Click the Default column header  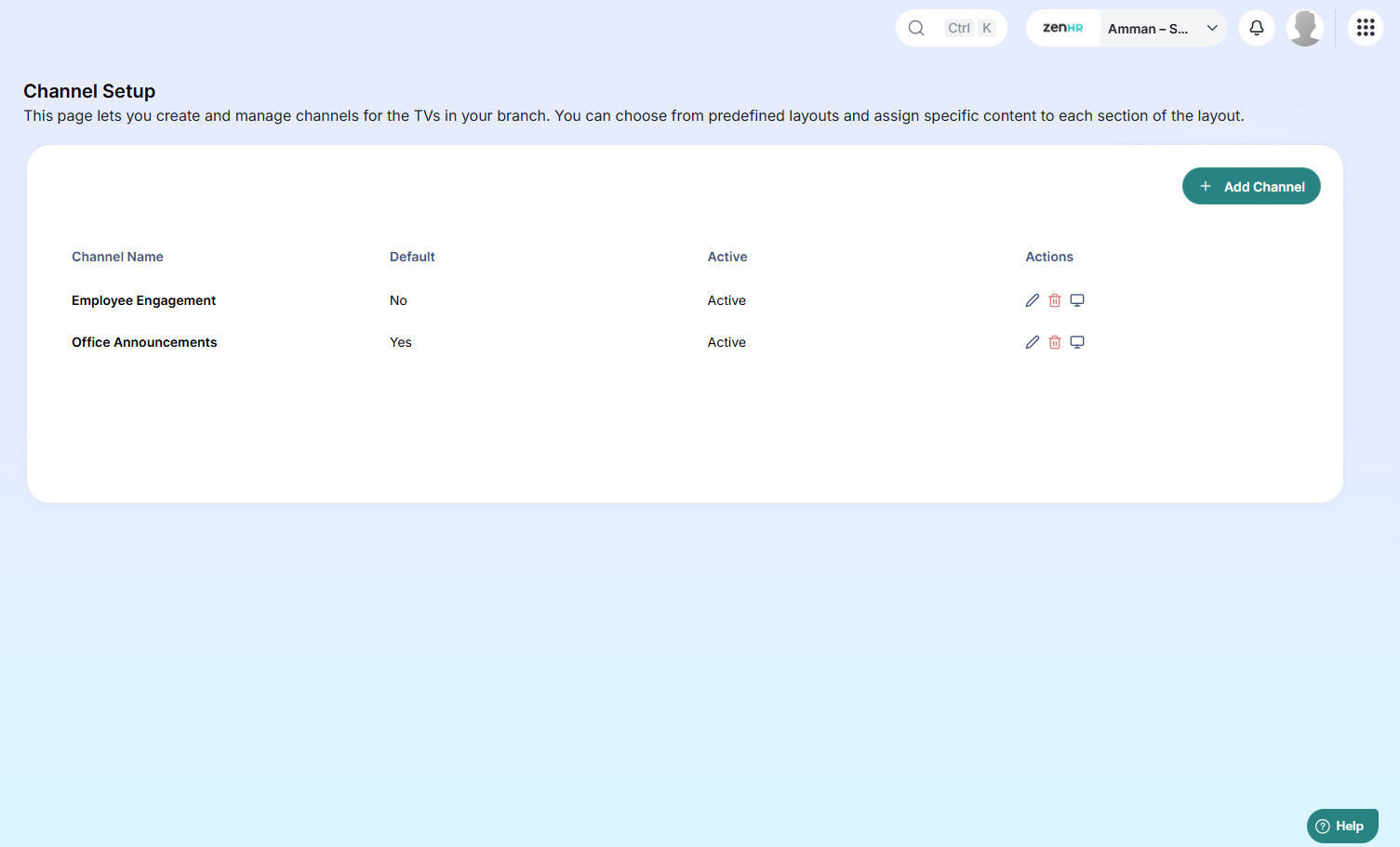click(x=412, y=257)
